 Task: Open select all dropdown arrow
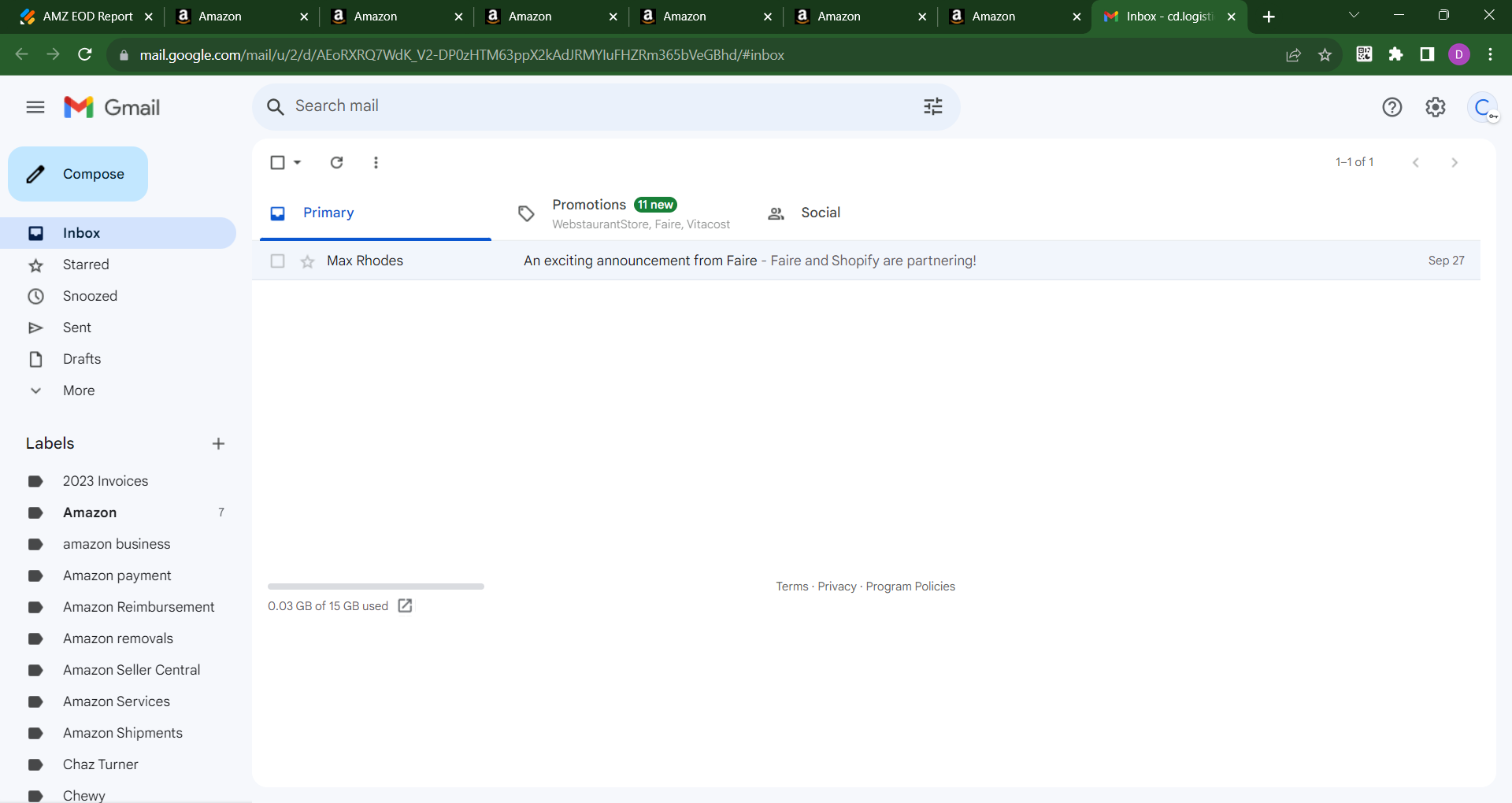click(x=298, y=162)
